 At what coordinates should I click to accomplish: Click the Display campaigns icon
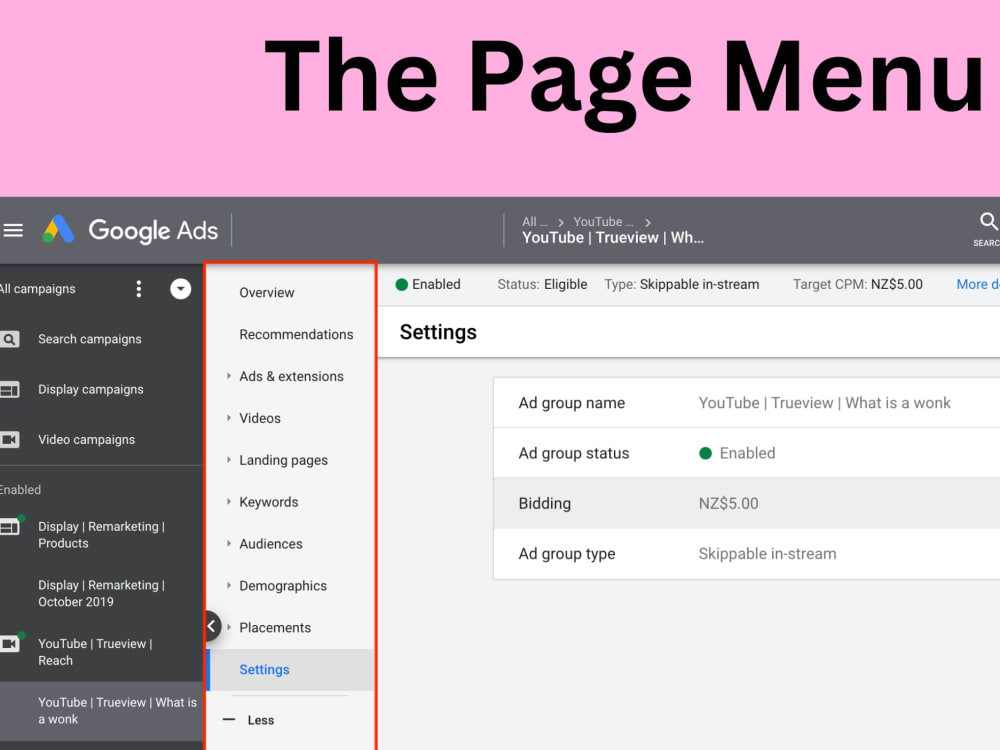click(10, 390)
